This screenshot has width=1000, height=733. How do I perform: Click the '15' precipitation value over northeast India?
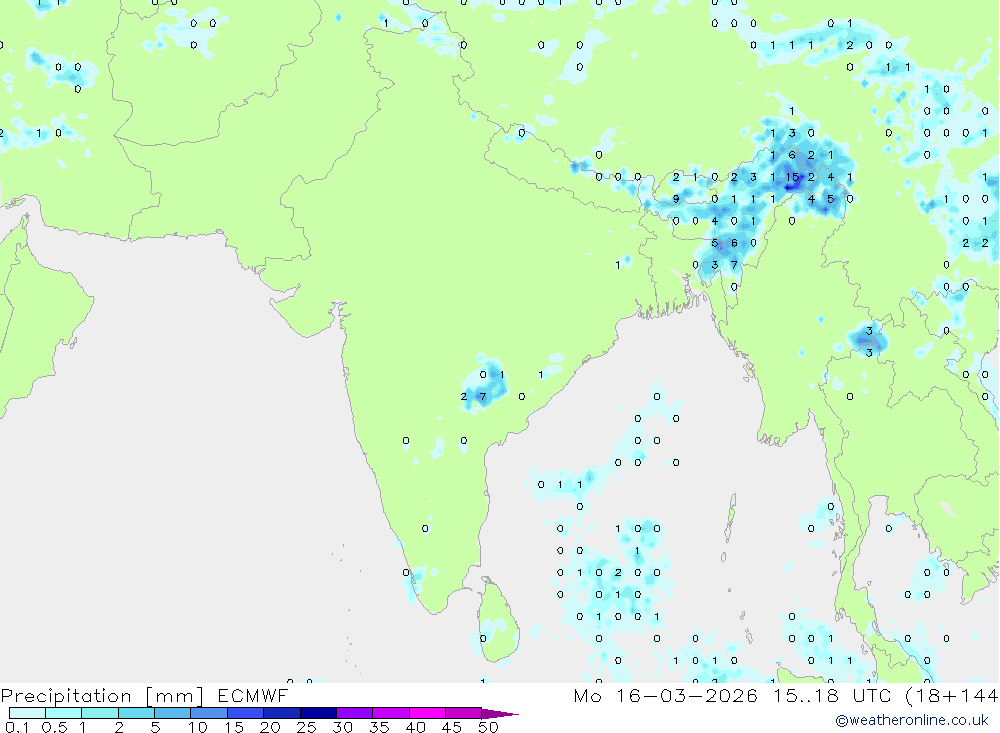791,177
